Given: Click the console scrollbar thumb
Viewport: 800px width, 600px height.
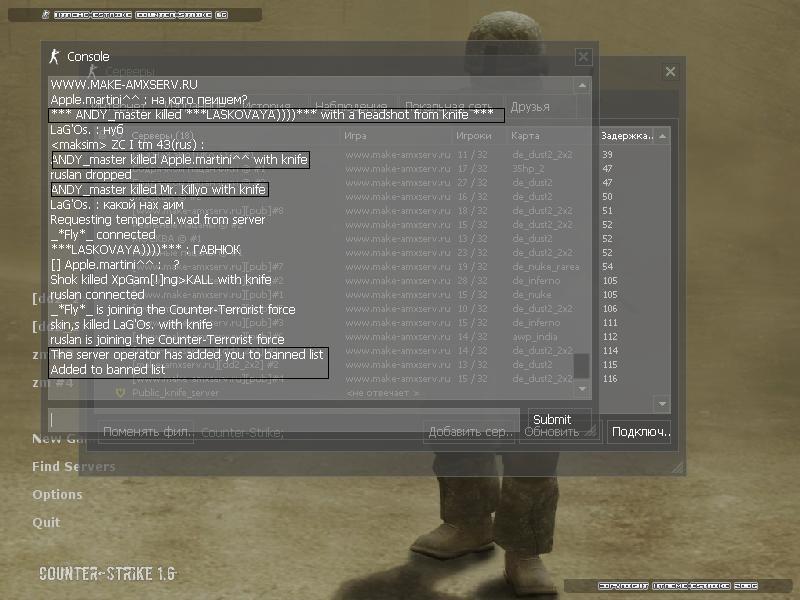Looking at the screenshot, I should [x=582, y=366].
